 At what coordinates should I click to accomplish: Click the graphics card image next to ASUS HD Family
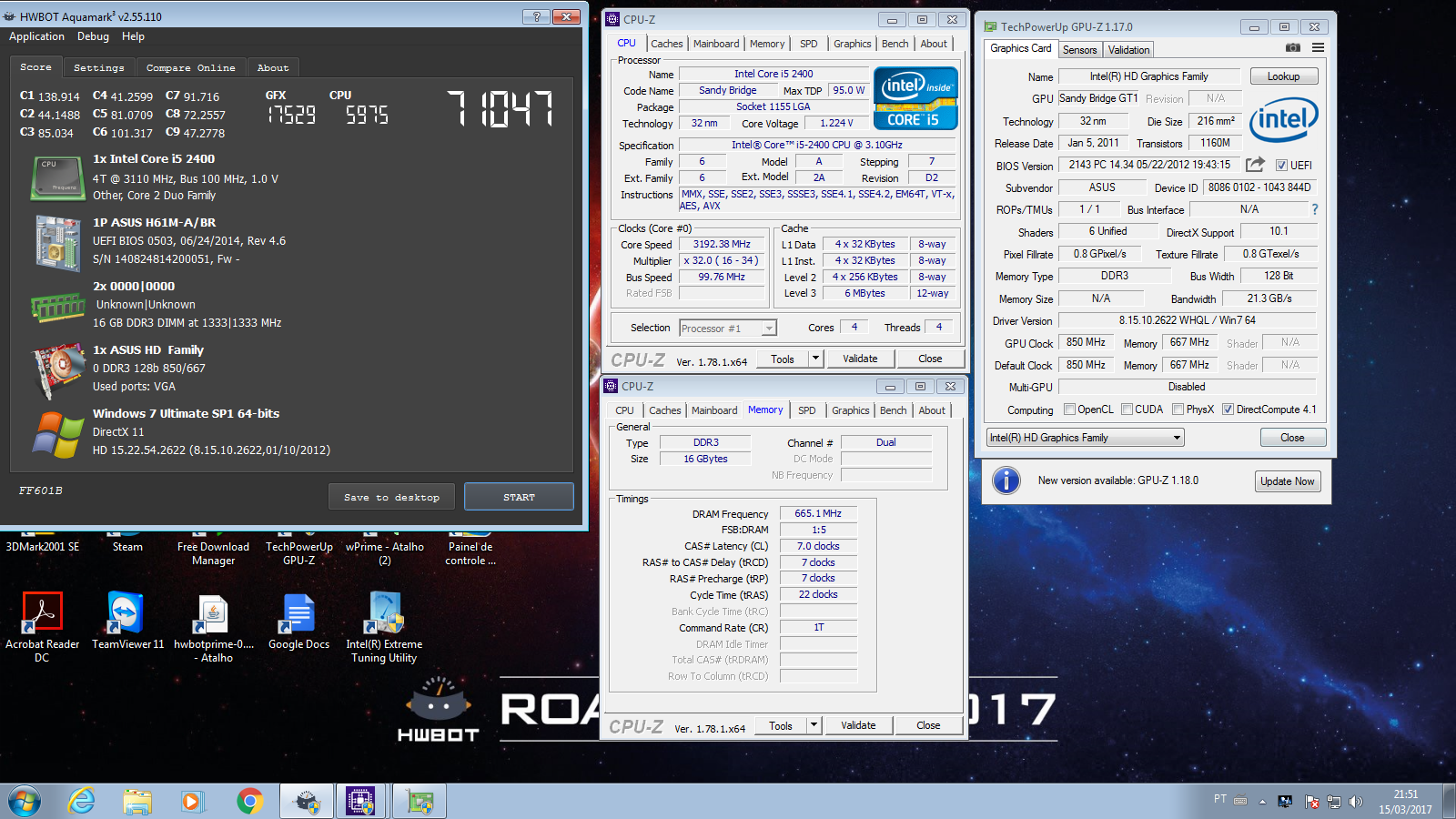pos(57,371)
